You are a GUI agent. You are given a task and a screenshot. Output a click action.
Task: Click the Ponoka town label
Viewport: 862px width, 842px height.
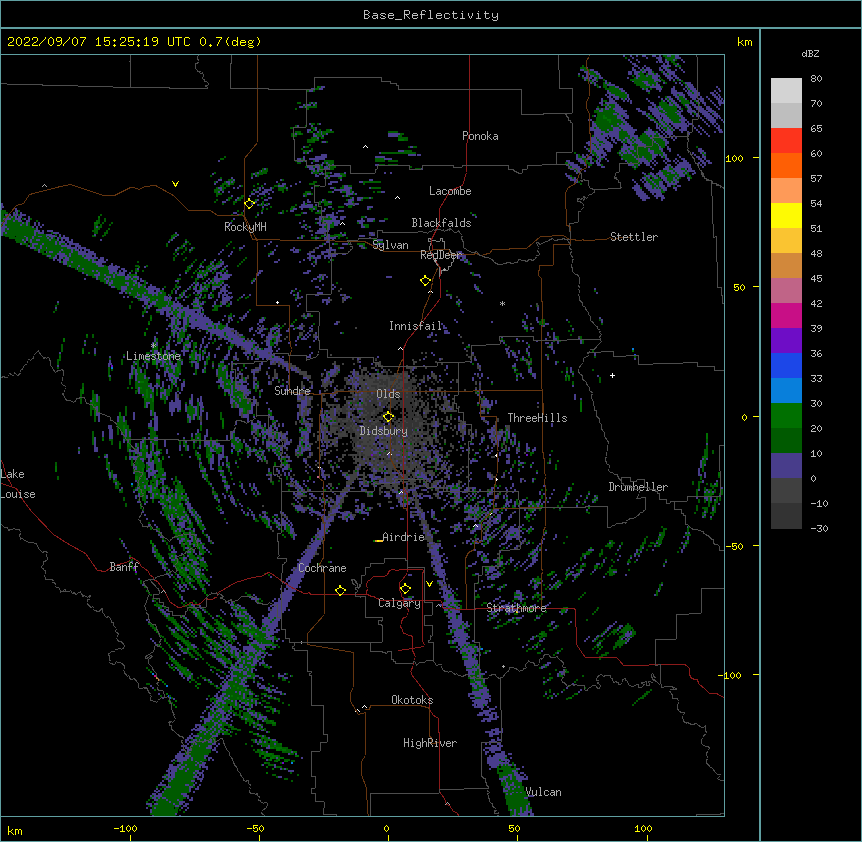click(480, 136)
